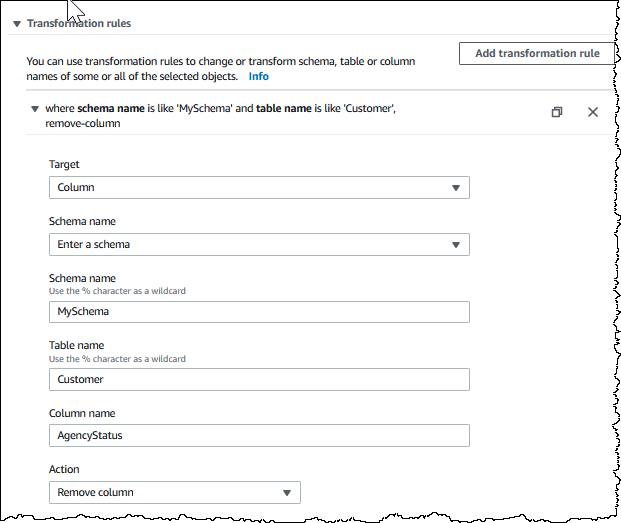
Task: Click the Action field label
Action: [64, 469]
